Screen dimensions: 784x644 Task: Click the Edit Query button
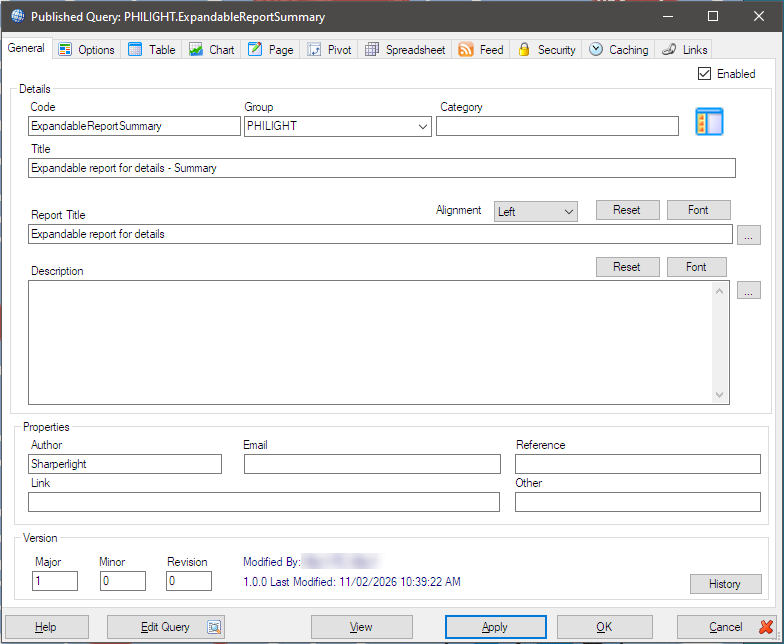pos(166,627)
